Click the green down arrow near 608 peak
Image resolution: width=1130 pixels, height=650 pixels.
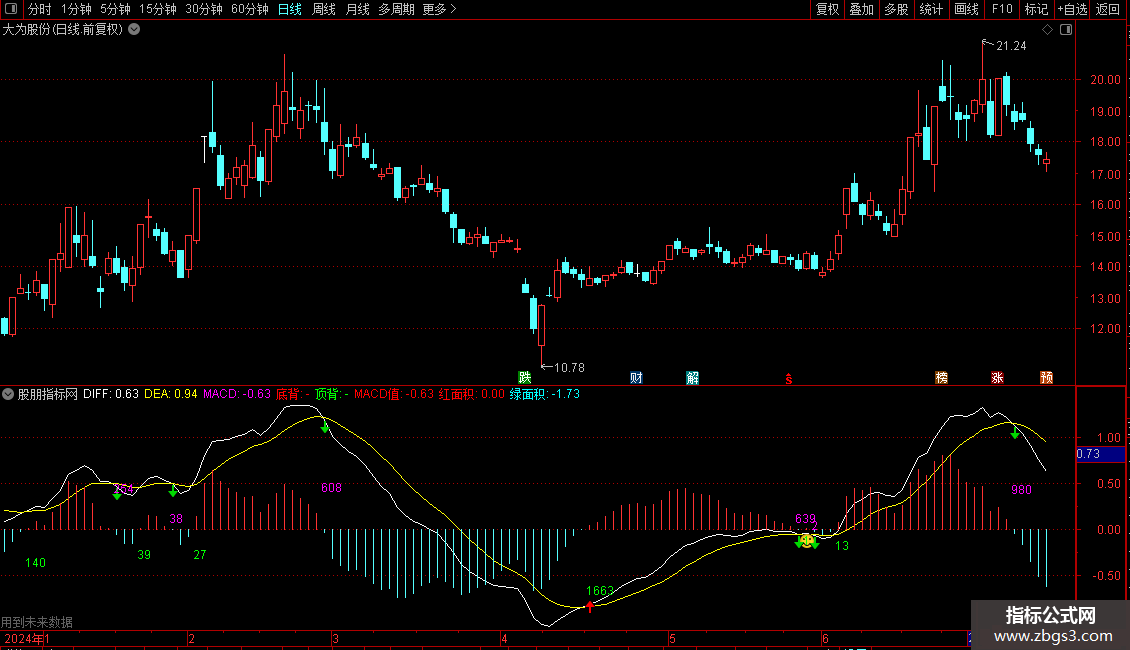(x=325, y=427)
